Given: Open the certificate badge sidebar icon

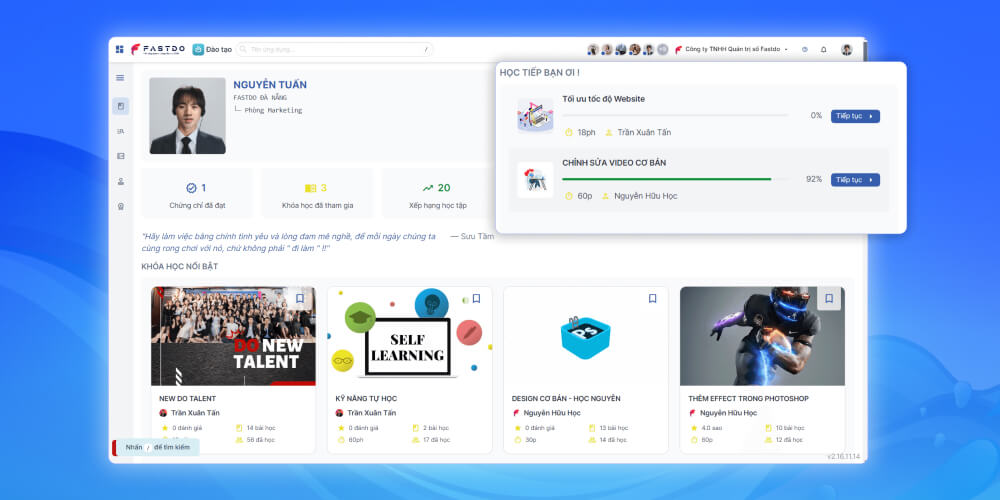Looking at the screenshot, I should click(x=121, y=207).
